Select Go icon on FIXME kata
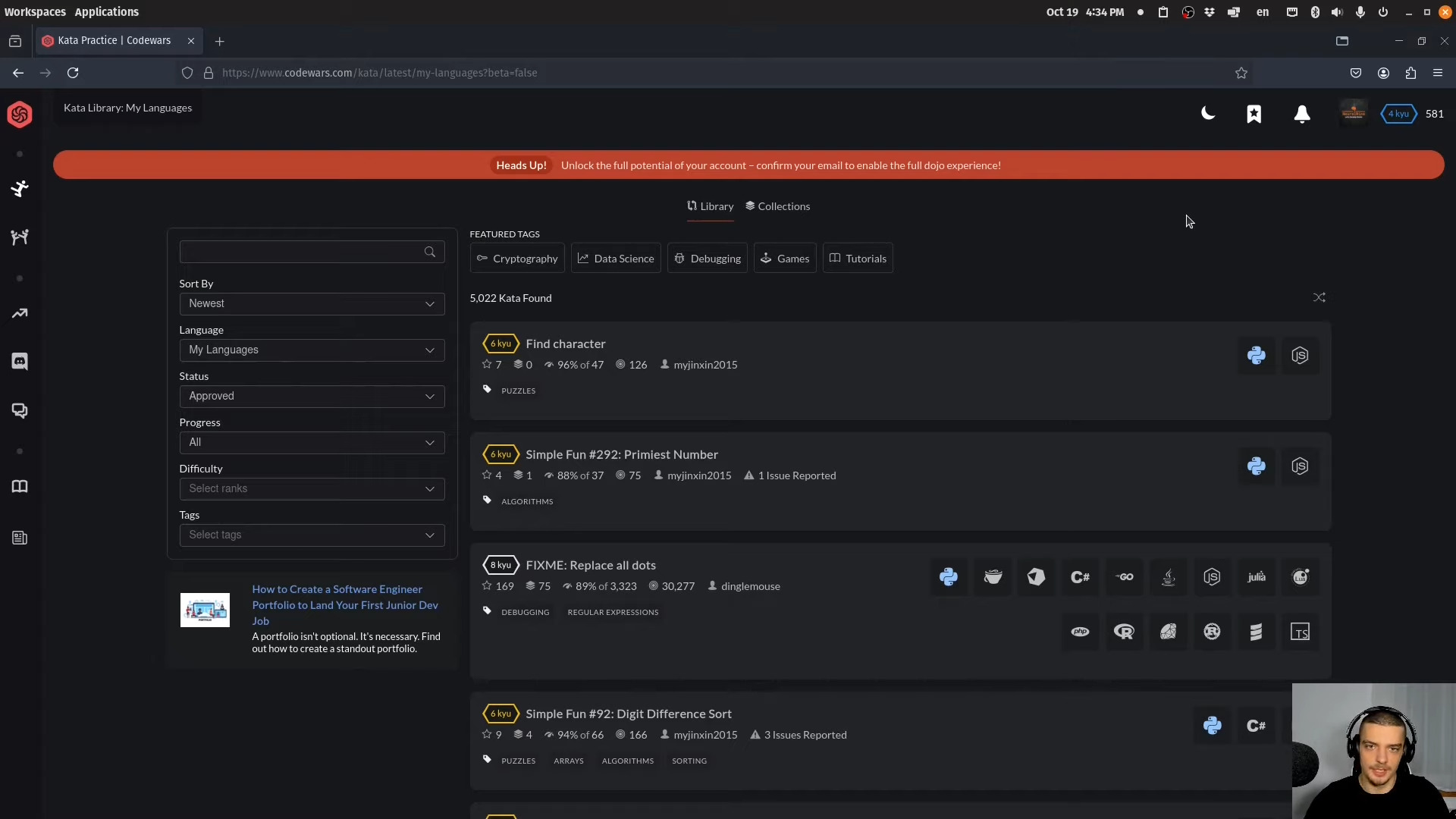This screenshot has width=1456, height=819. [x=1125, y=577]
